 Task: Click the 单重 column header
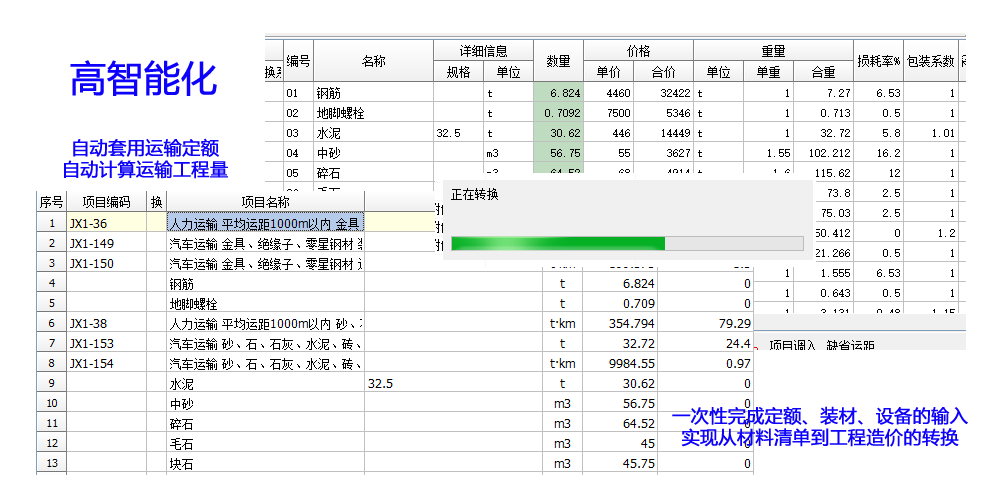click(768, 72)
